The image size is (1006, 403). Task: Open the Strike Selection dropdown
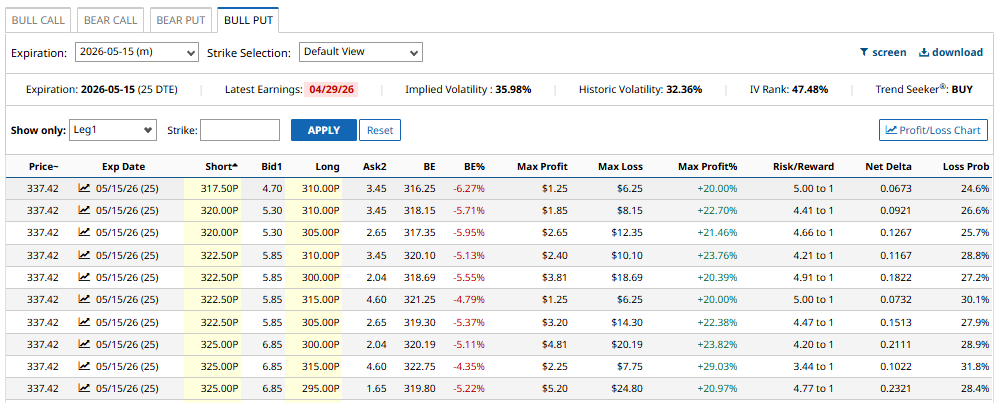[361, 52]
